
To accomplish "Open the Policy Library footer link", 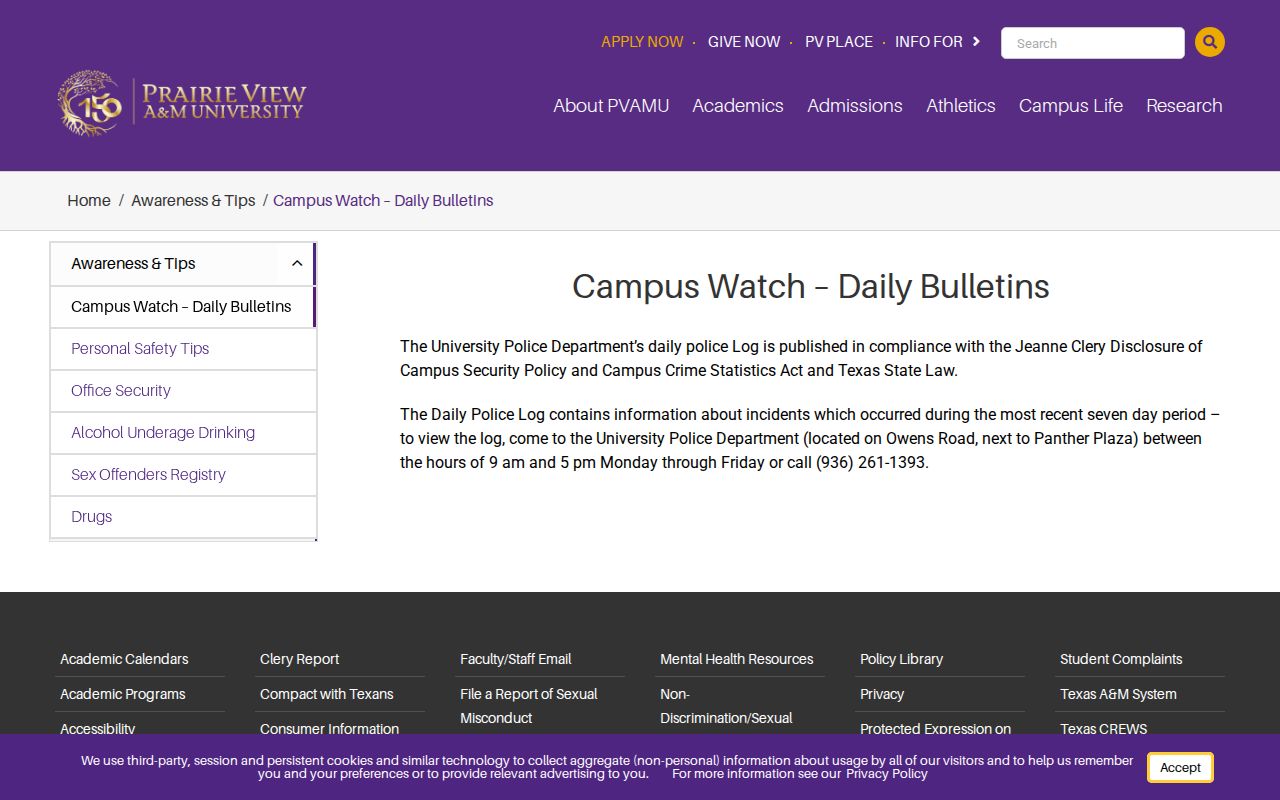I will click(901, 659).
